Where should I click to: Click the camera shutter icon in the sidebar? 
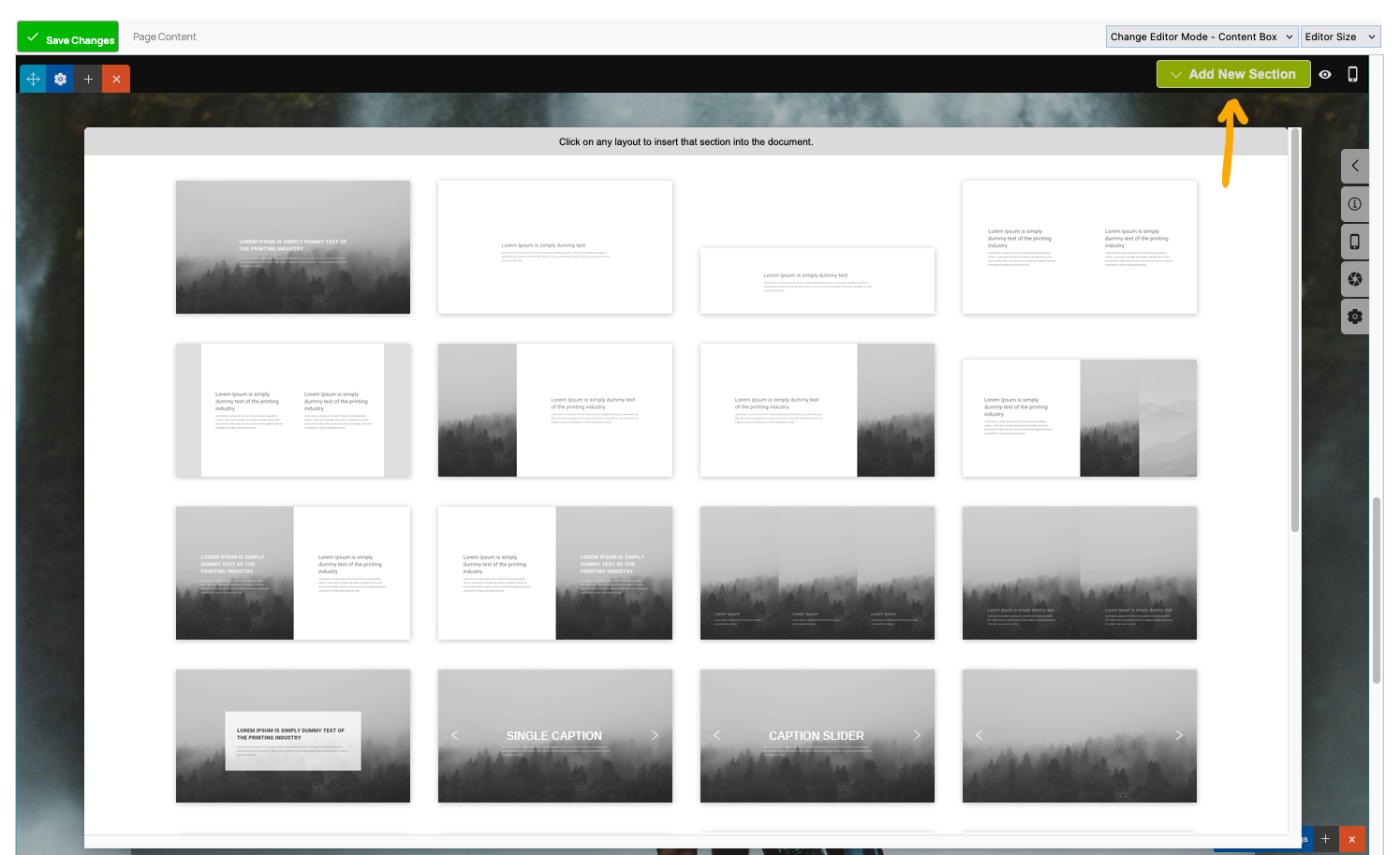(x=1354, y=279)
